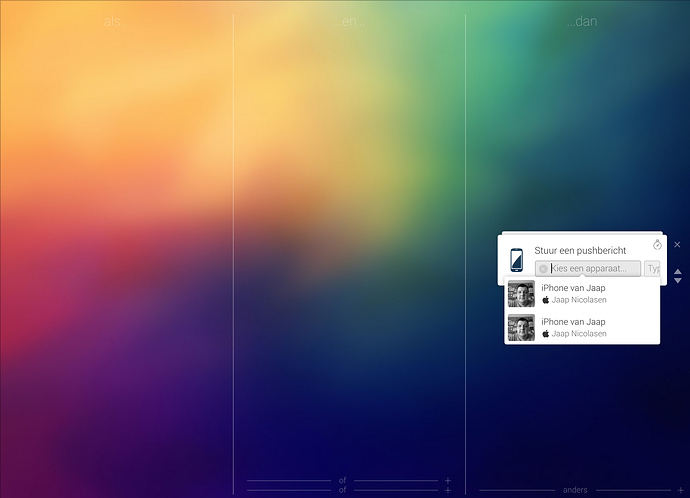Move the card up with the up arrow

pos(678,272)
